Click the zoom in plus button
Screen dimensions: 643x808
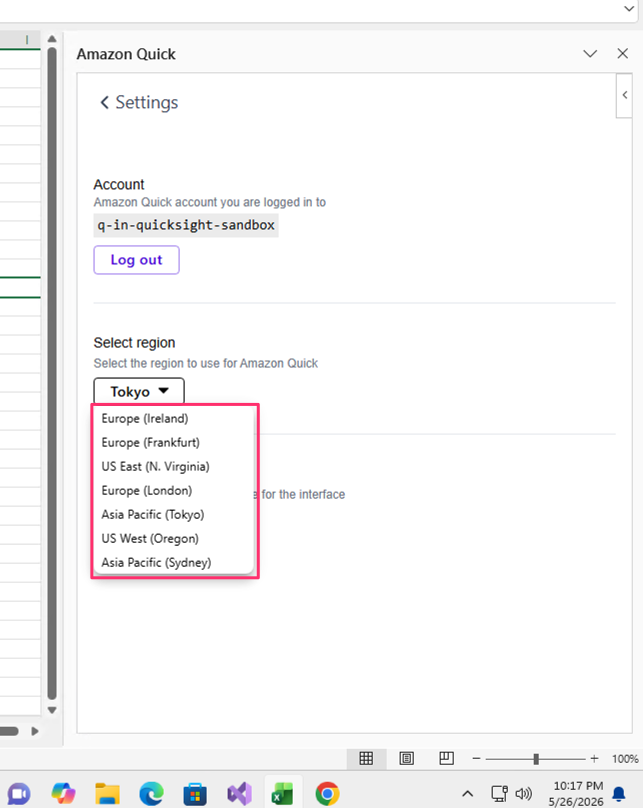point(595,759)
